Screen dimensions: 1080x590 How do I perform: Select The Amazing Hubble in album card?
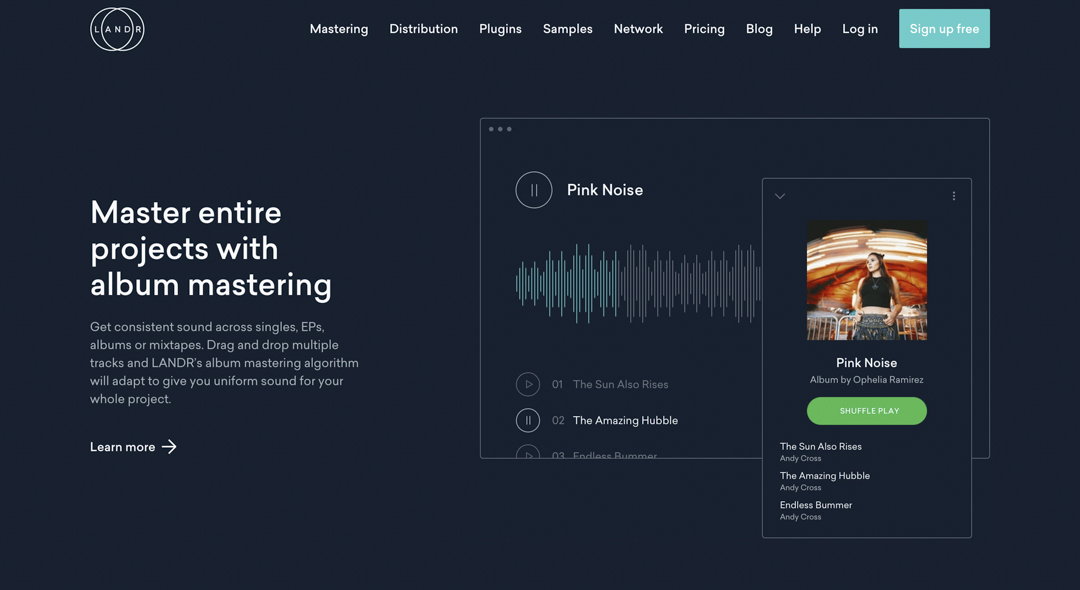tap(824, 481)
